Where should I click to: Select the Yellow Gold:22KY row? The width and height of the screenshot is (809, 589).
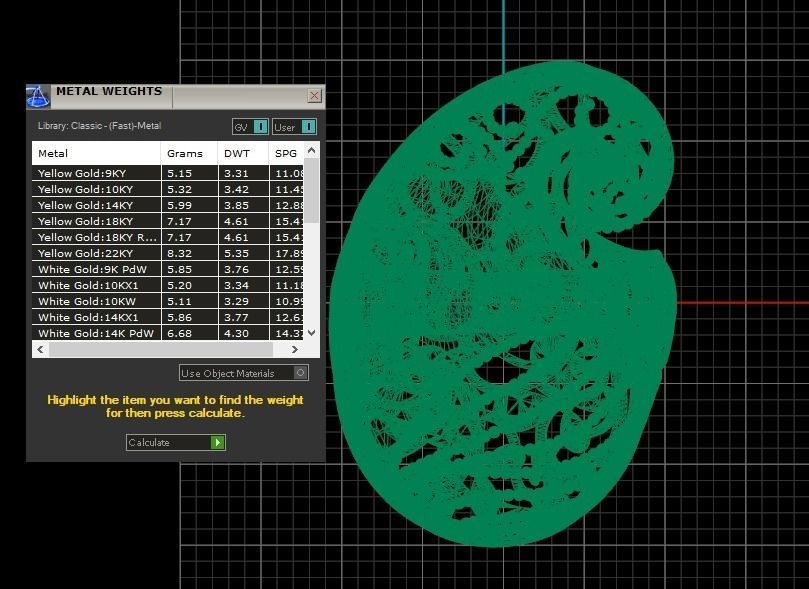[x=168, y=253]
